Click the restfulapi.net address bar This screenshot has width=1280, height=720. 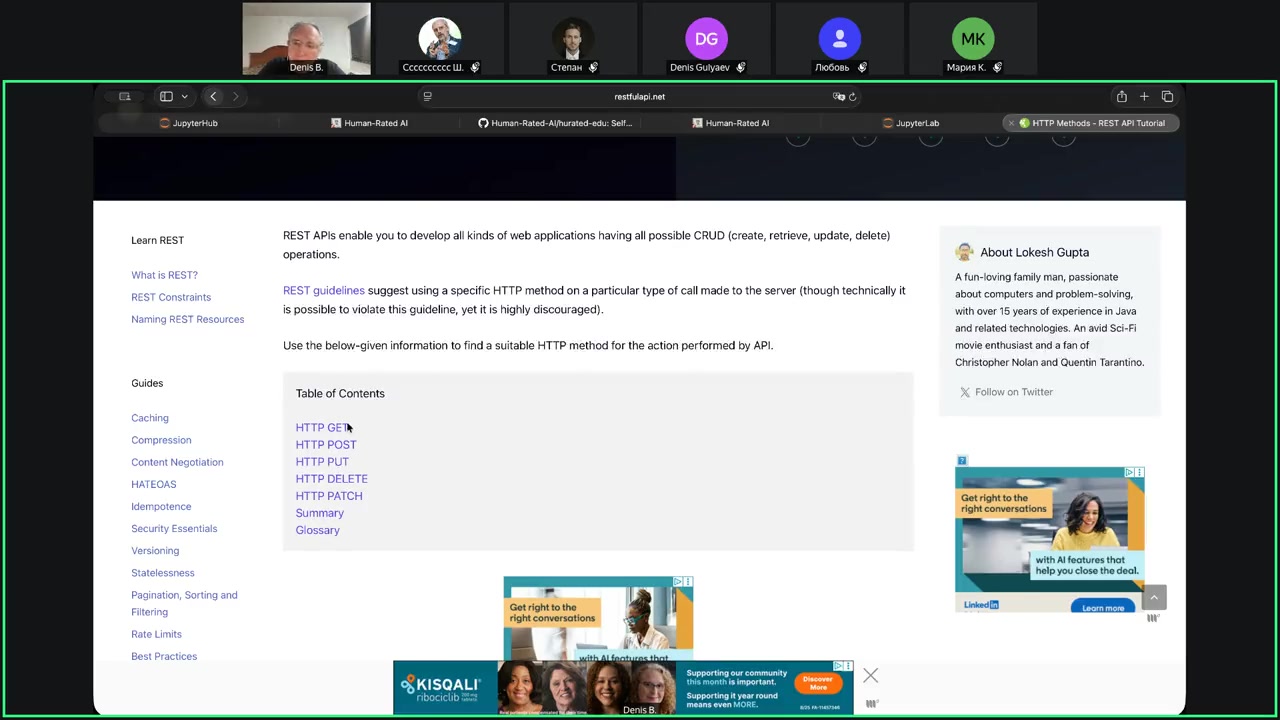coord(639,97)
